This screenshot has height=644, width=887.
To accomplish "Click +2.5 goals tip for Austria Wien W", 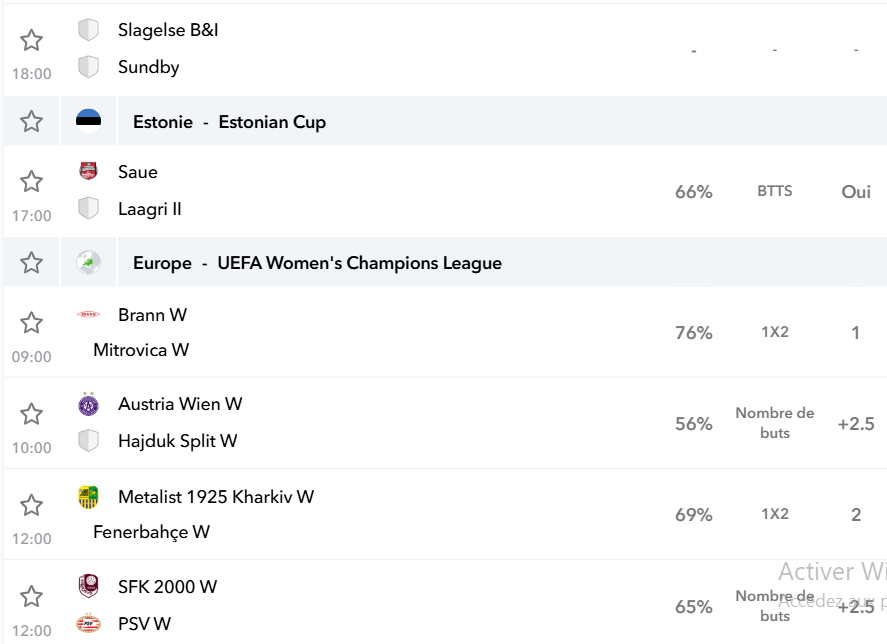I will (856, 424).
